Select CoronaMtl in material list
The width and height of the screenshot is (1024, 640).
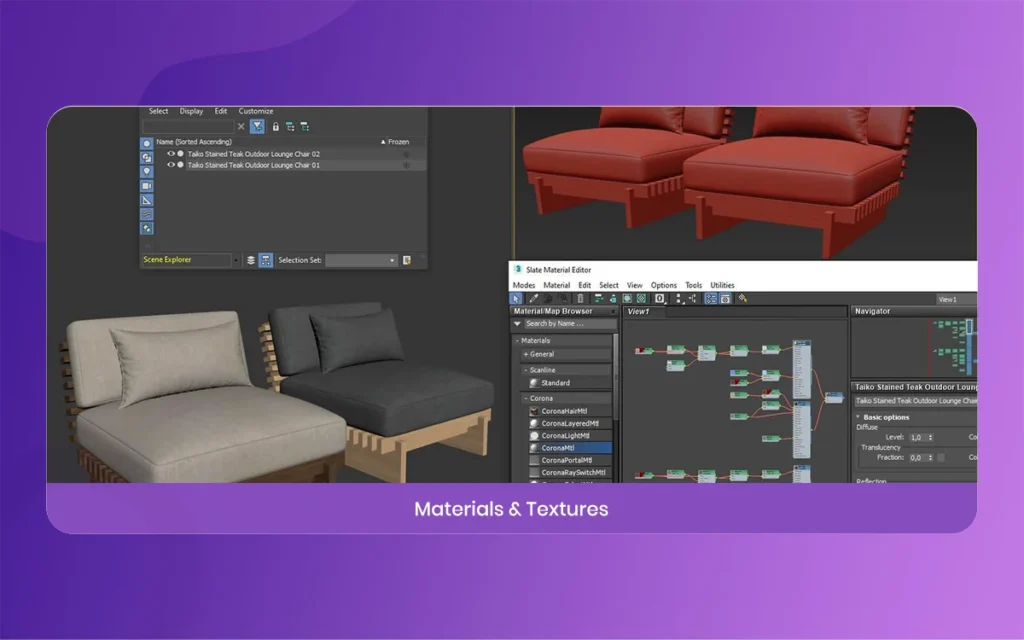[570, 448]
